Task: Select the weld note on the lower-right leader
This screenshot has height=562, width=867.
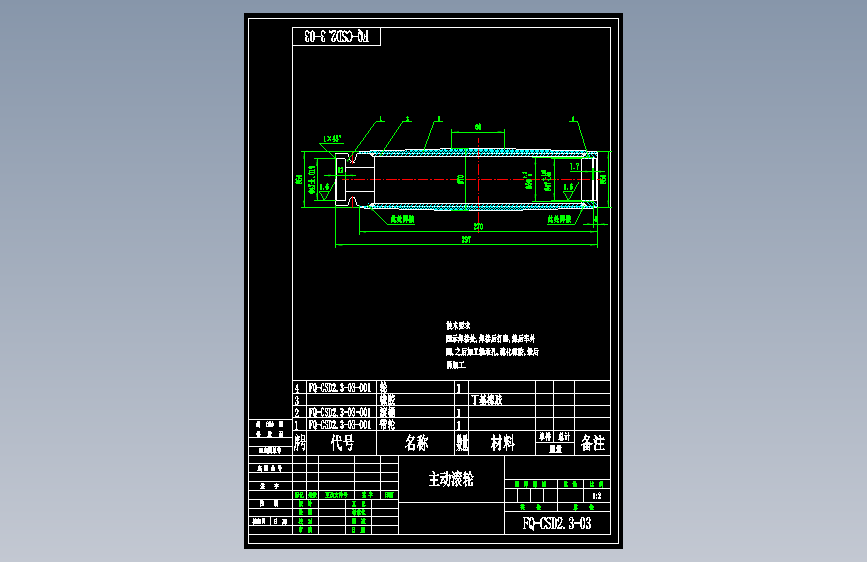Action: 559,219
